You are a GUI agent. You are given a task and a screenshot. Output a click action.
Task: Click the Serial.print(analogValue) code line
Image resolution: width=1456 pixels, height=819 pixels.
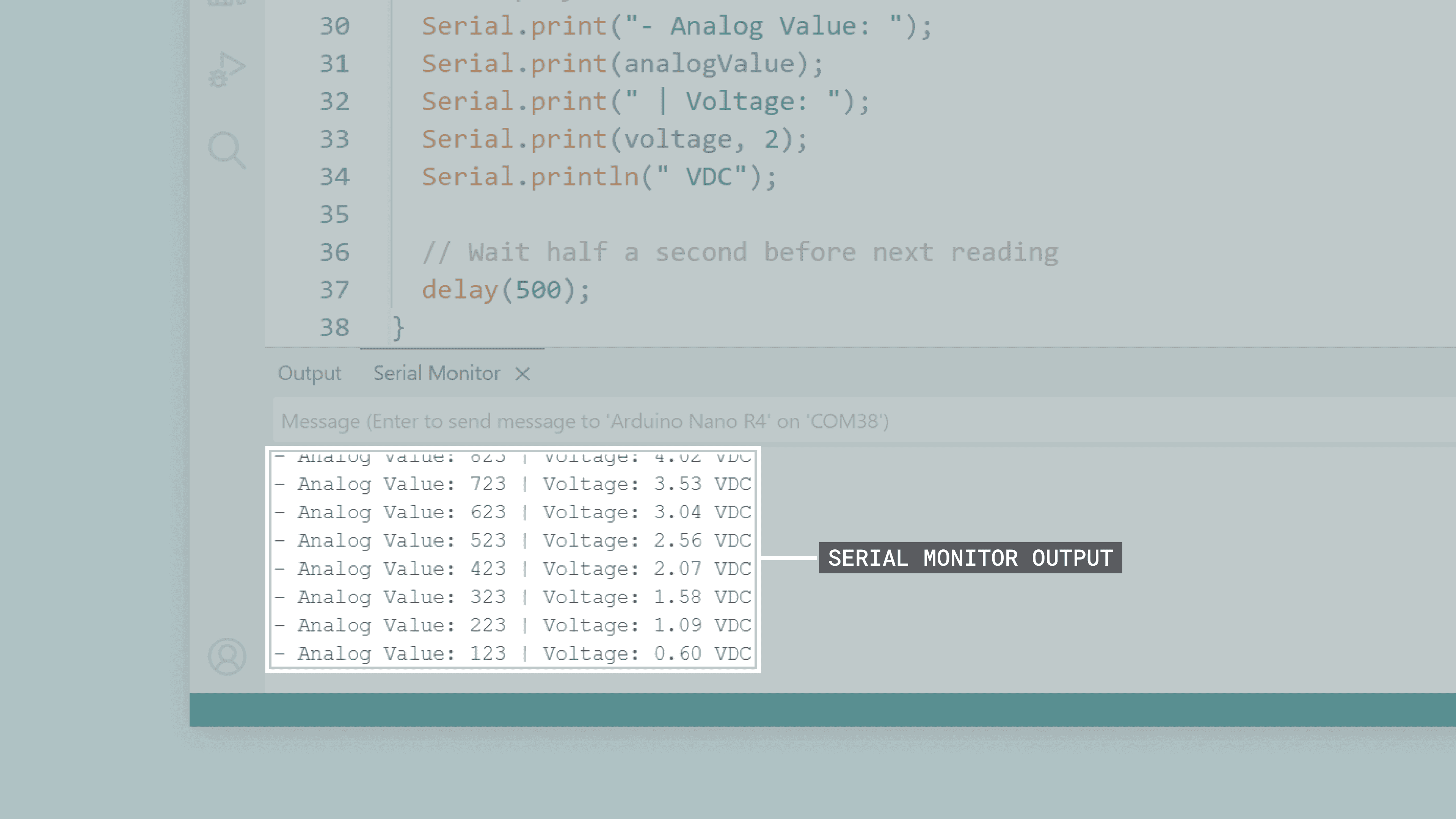tap(622, 64)
